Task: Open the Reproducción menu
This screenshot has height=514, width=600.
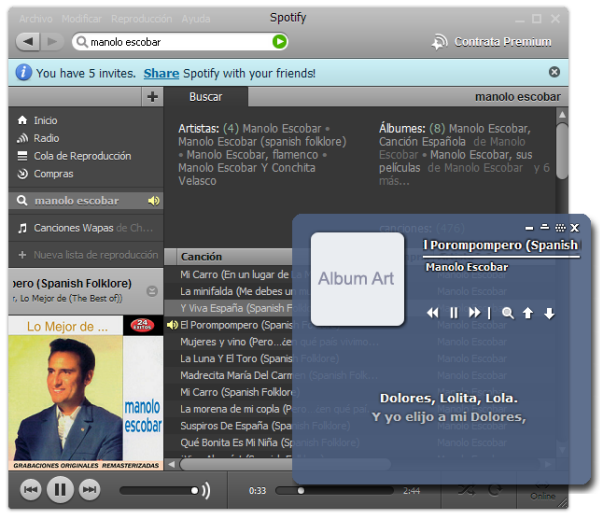Action: 142,19
